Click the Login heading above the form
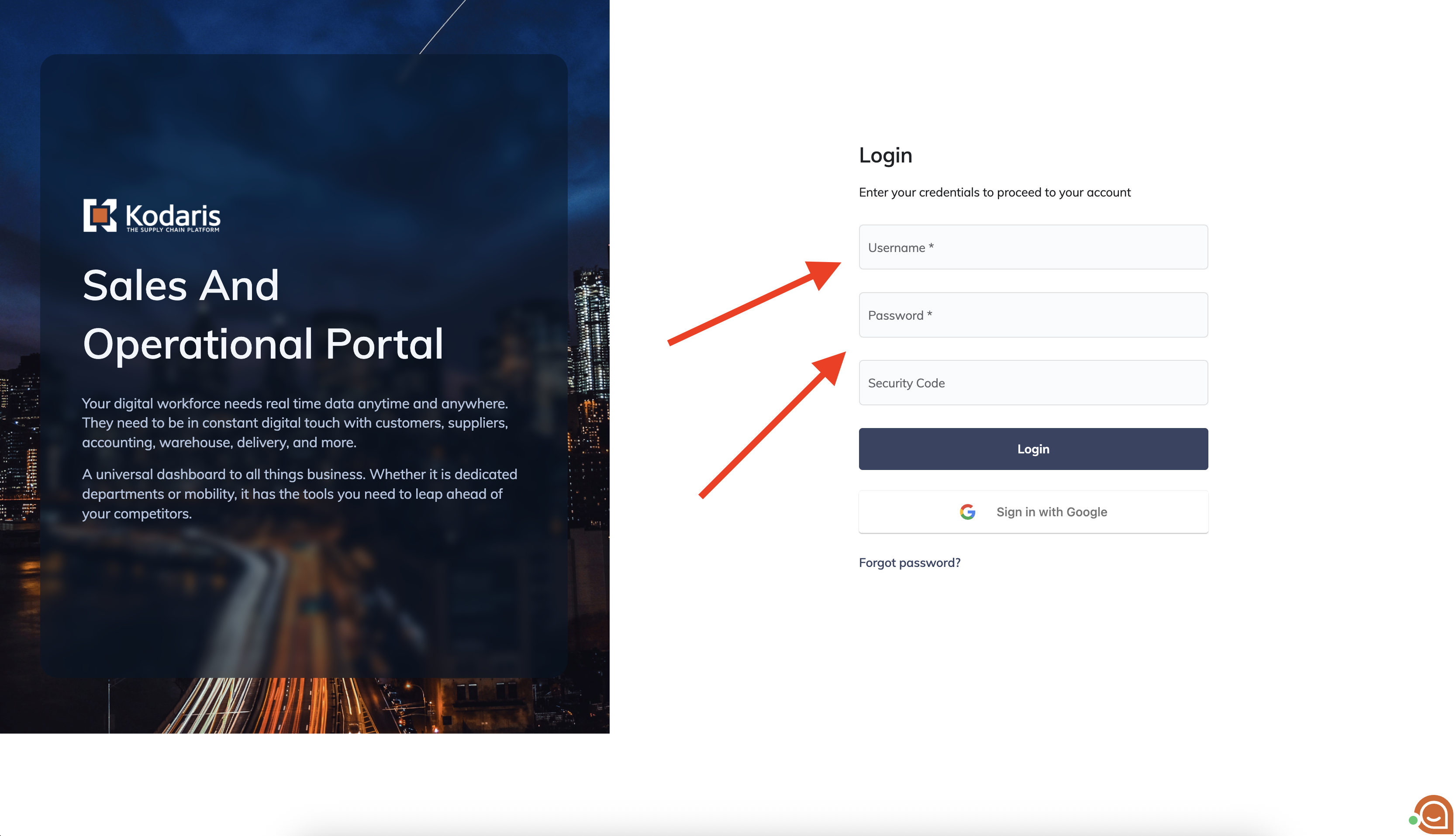 click(885, 155)
